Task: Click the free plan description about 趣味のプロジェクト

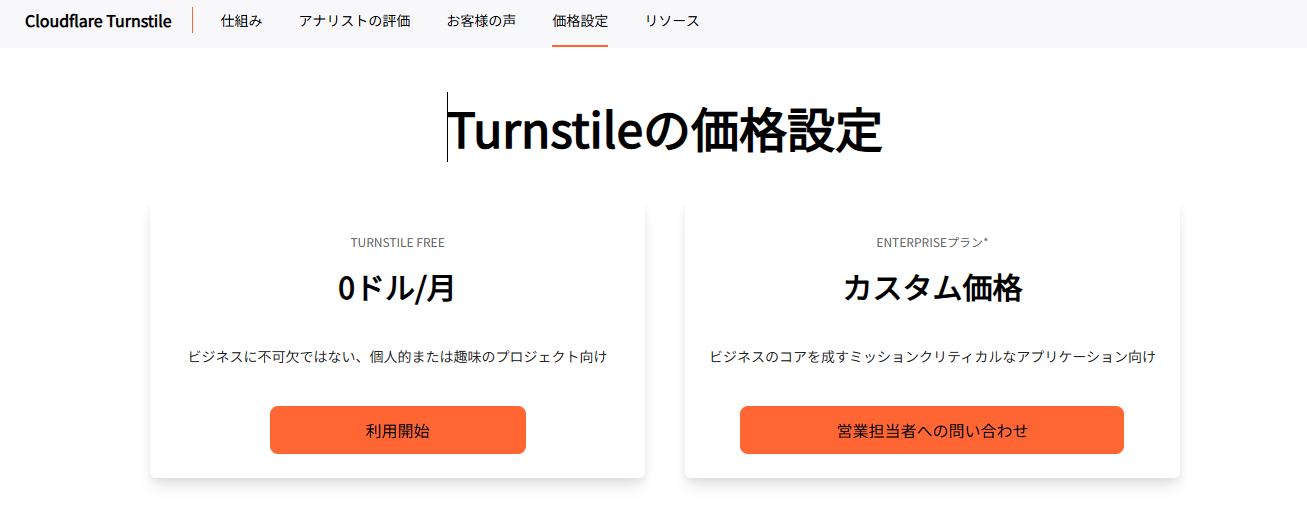Action: [397, 357]
